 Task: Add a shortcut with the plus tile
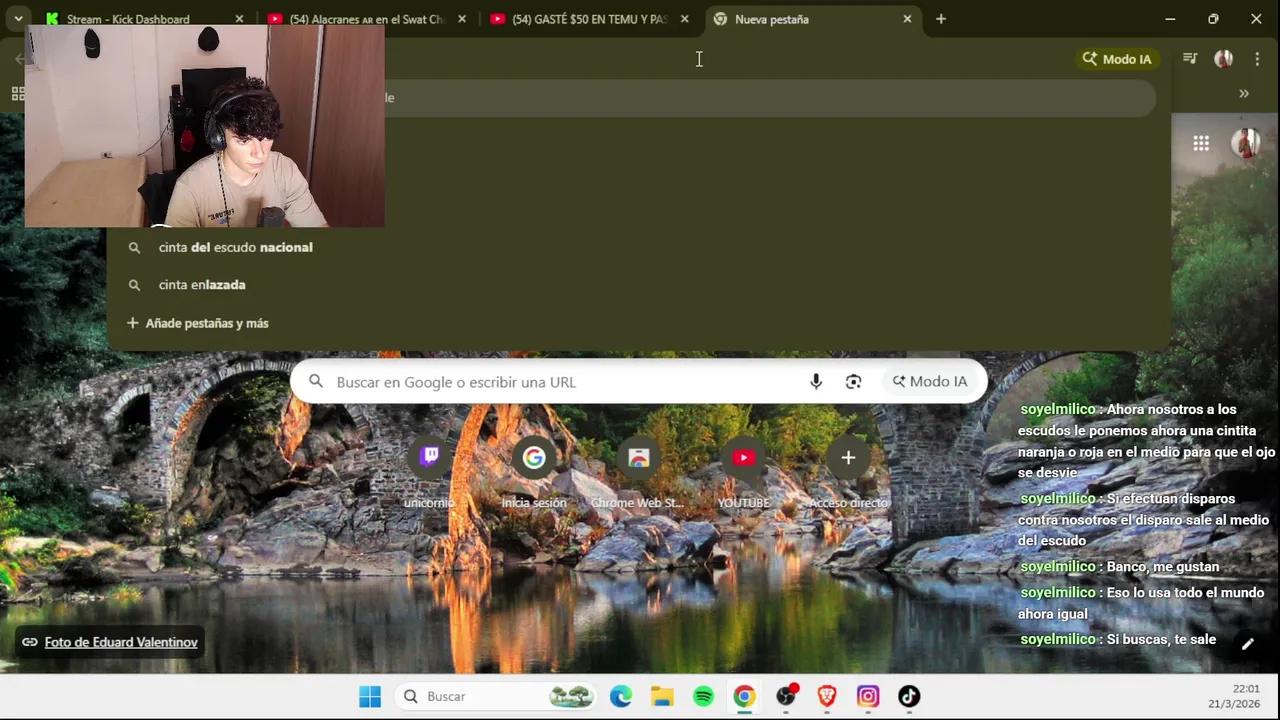[848, 472]
